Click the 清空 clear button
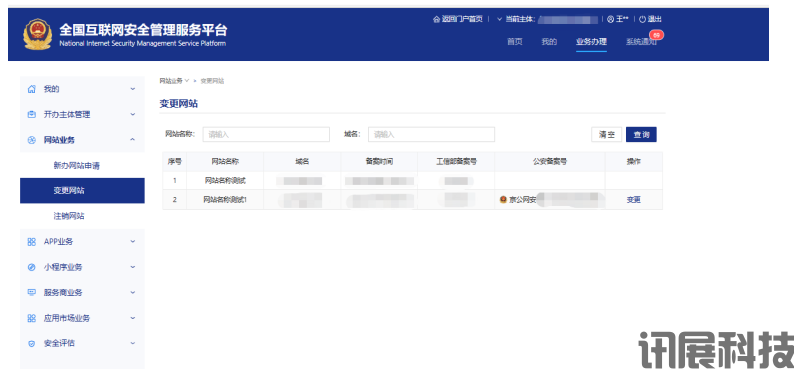 (607, 135)
